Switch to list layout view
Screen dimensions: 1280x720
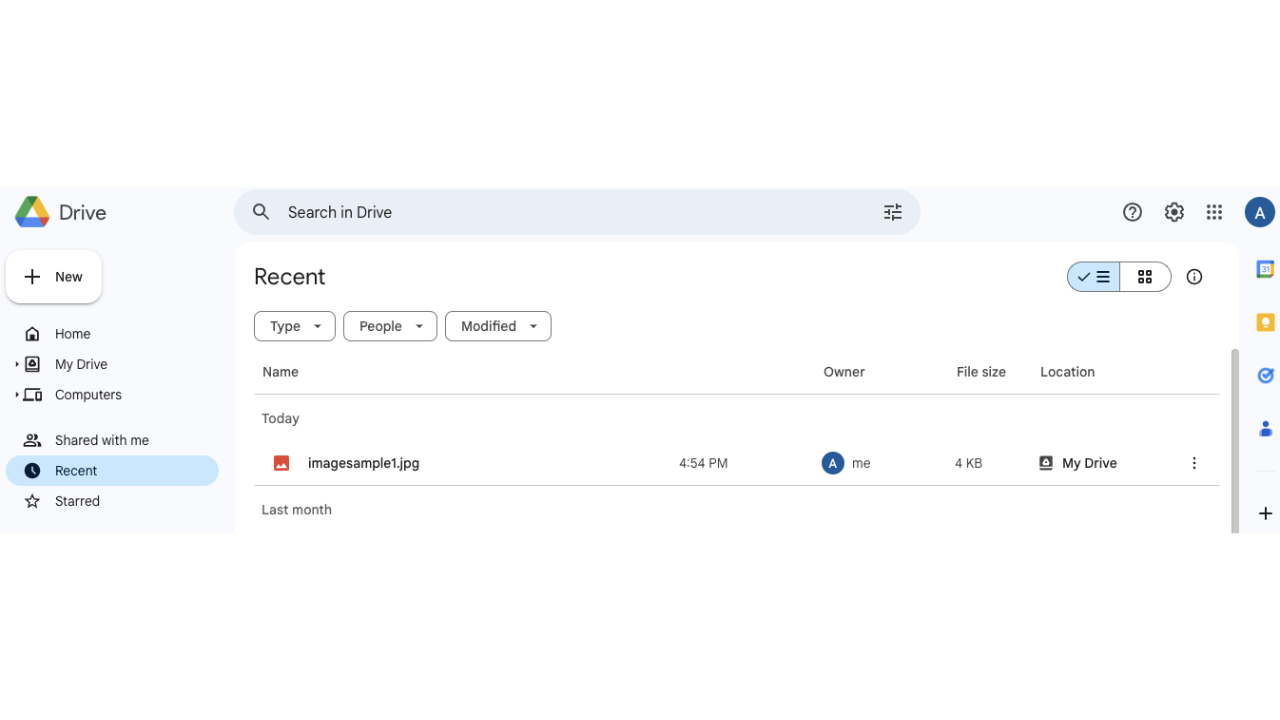click(x=1094, y=277)
